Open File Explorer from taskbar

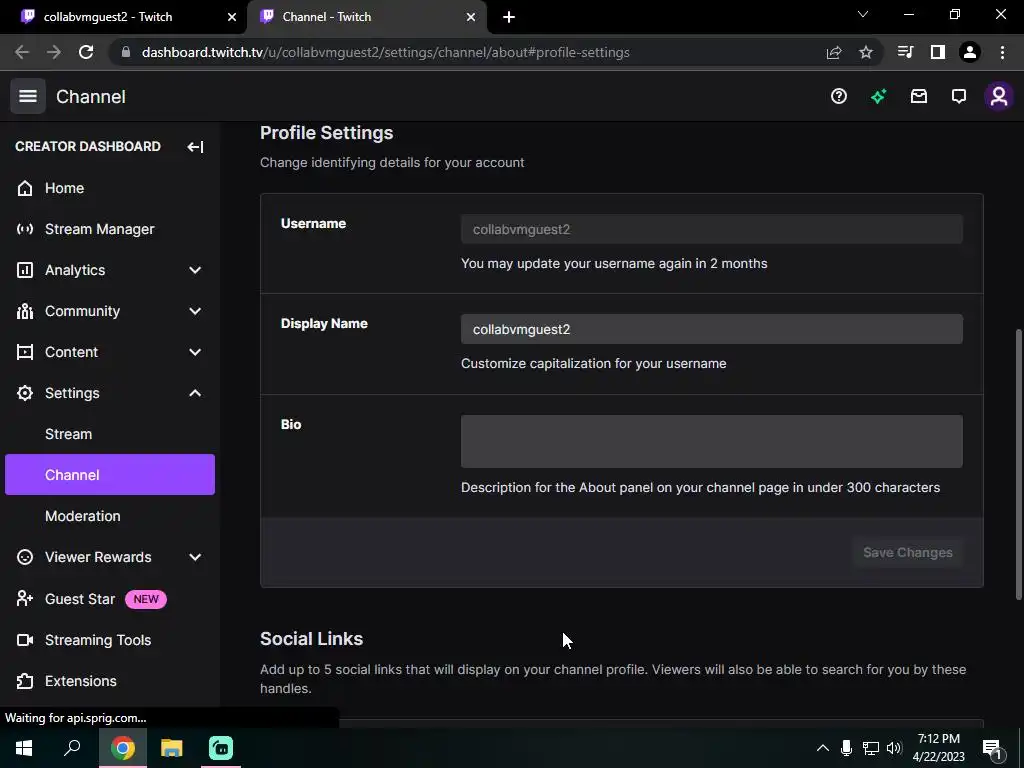tap(172, 748)
